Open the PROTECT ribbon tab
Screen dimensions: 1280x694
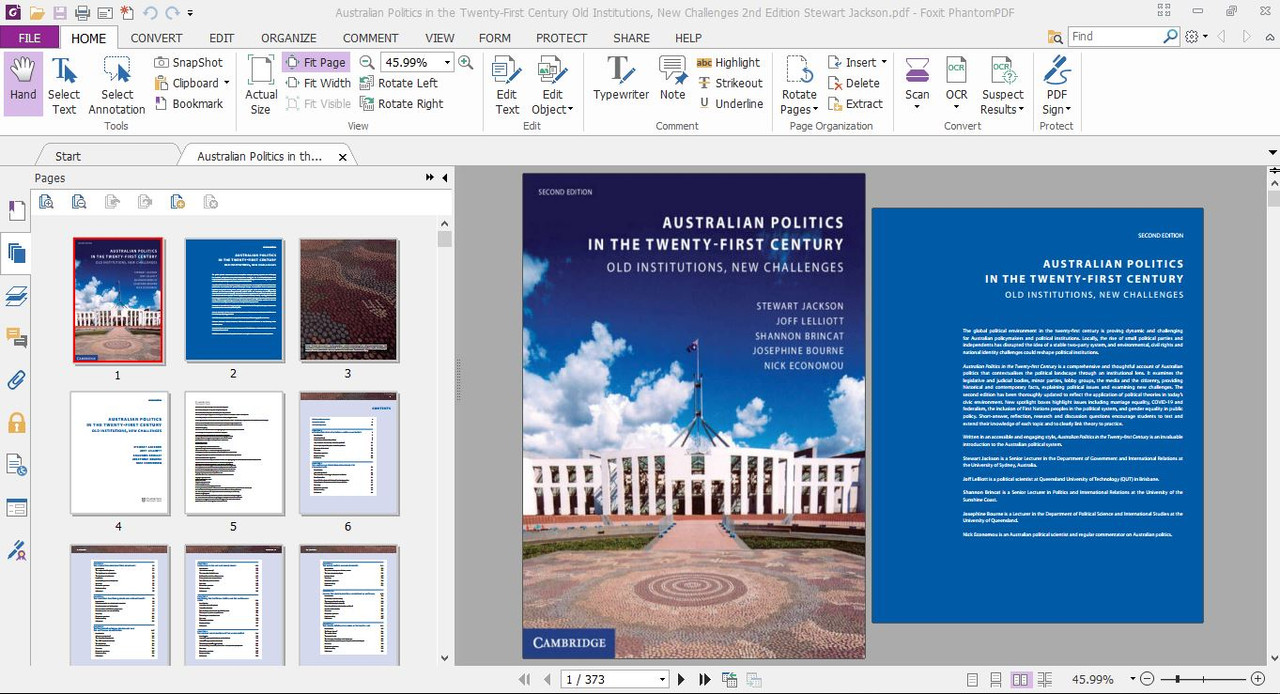561,38
